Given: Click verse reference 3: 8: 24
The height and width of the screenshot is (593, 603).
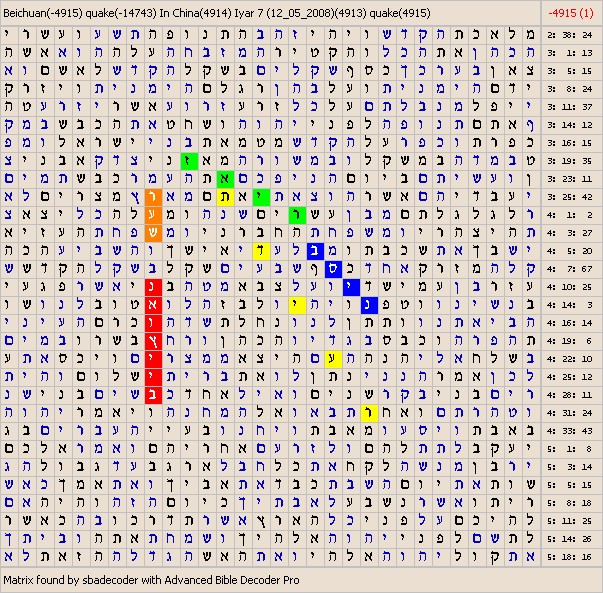Looking at the screenshot, I should tap(570, 89).
